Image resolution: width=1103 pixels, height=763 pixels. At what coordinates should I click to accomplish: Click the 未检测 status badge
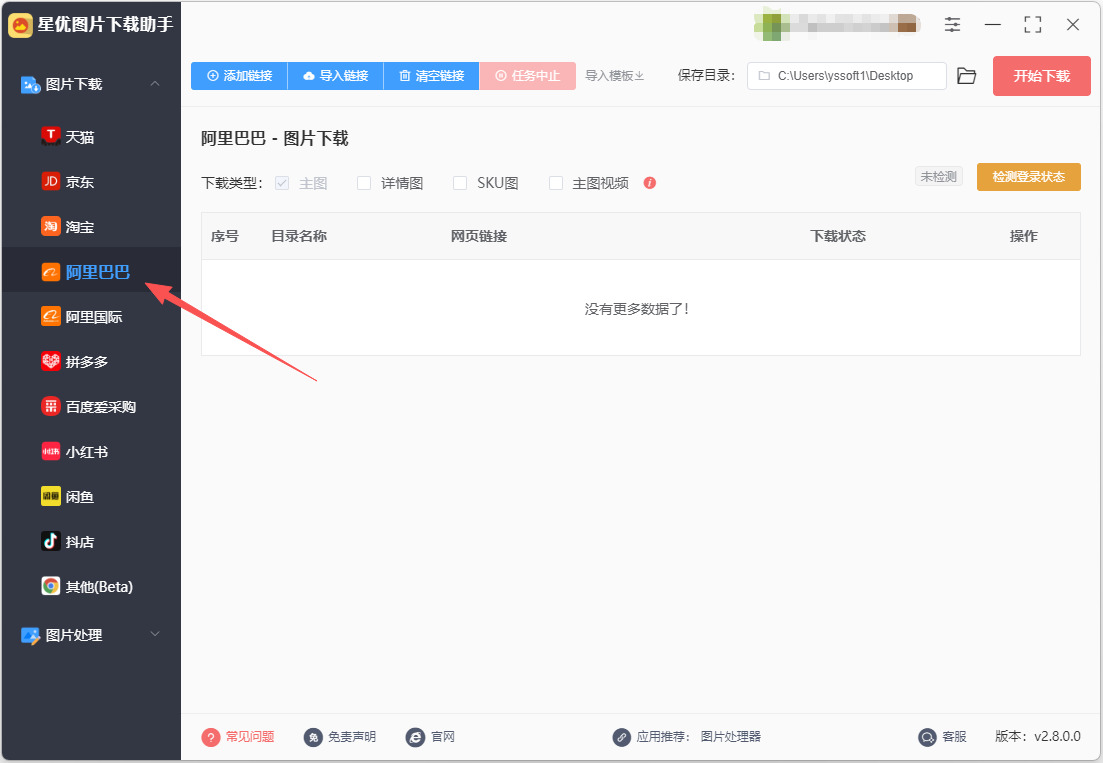click(x=938, y=177)
